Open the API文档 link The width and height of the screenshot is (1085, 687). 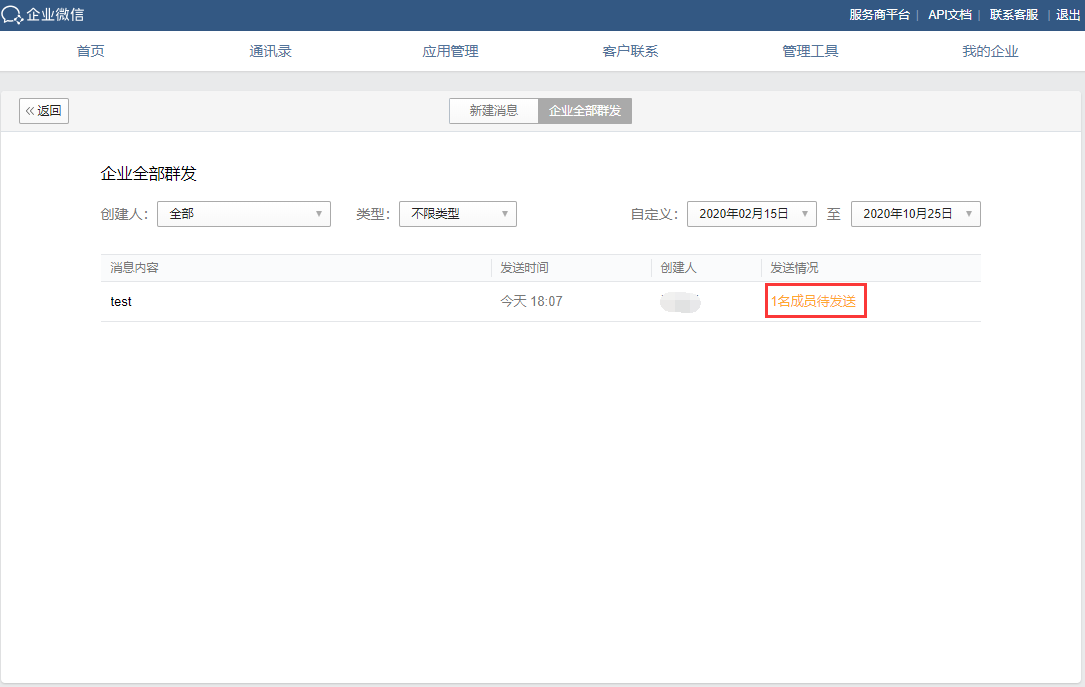[x=949, y=15]
